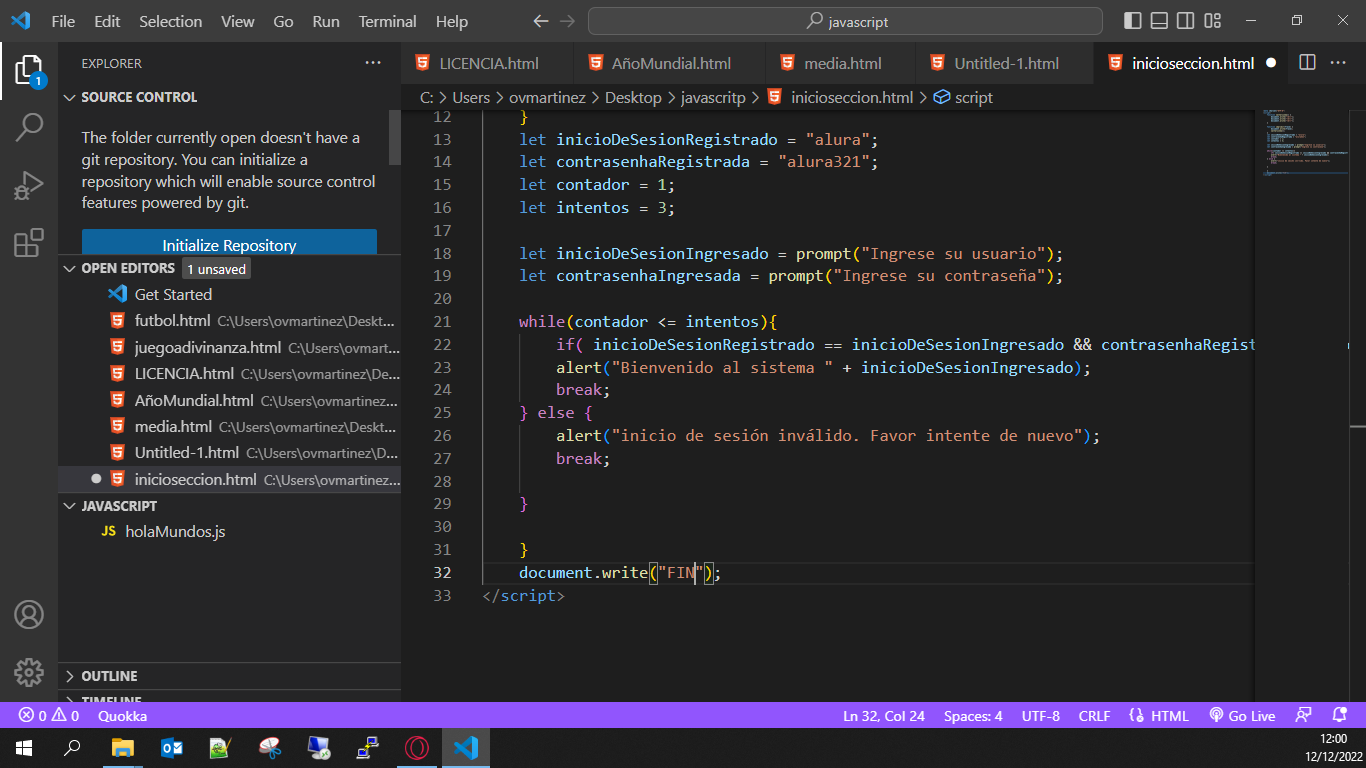This screenshot has width=1366, height=768.
Task: Change the CRLF end of line sequence
Action: coord(1094,716)
